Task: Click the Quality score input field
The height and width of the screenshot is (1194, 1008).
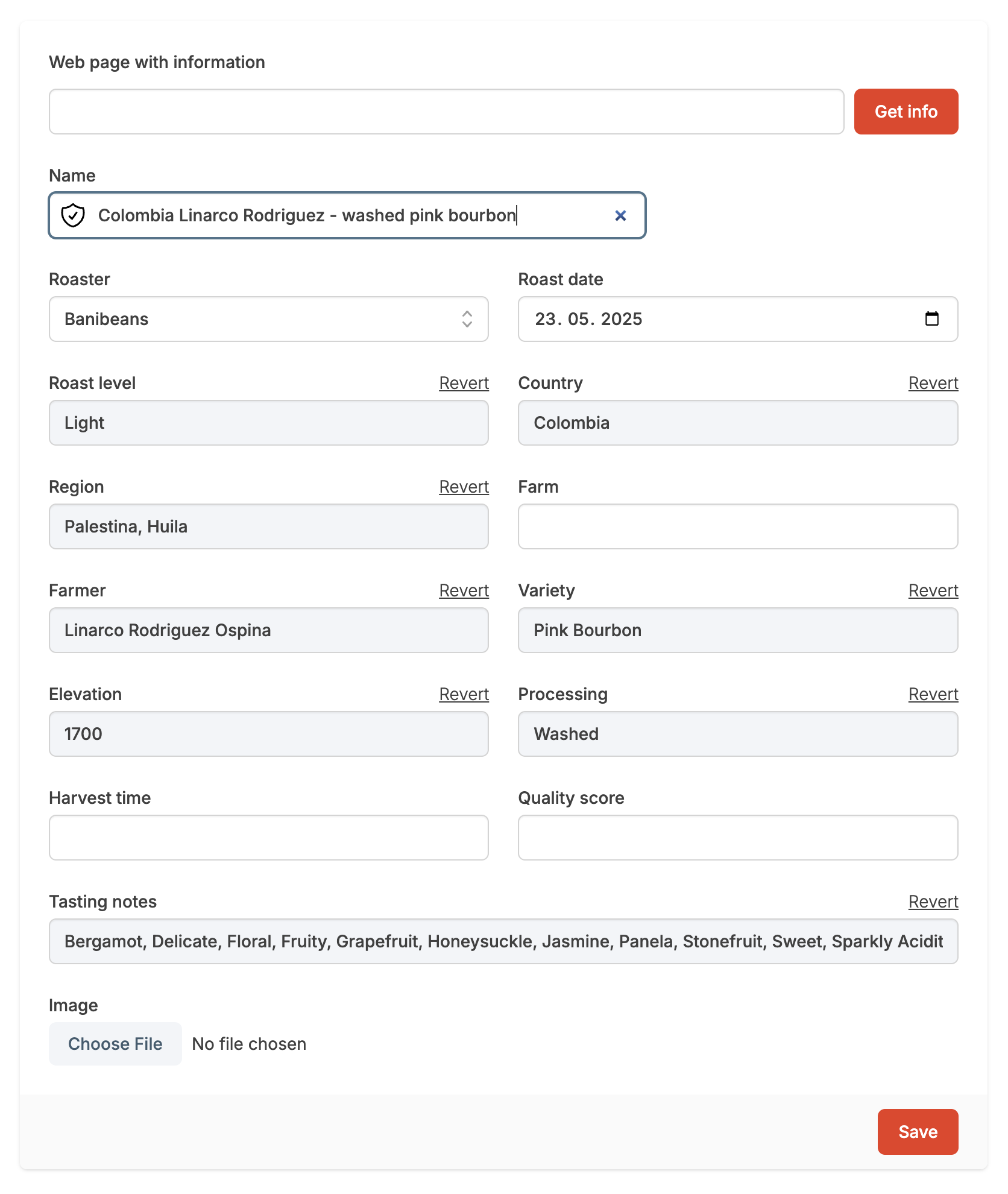Action: coord(737,838)
